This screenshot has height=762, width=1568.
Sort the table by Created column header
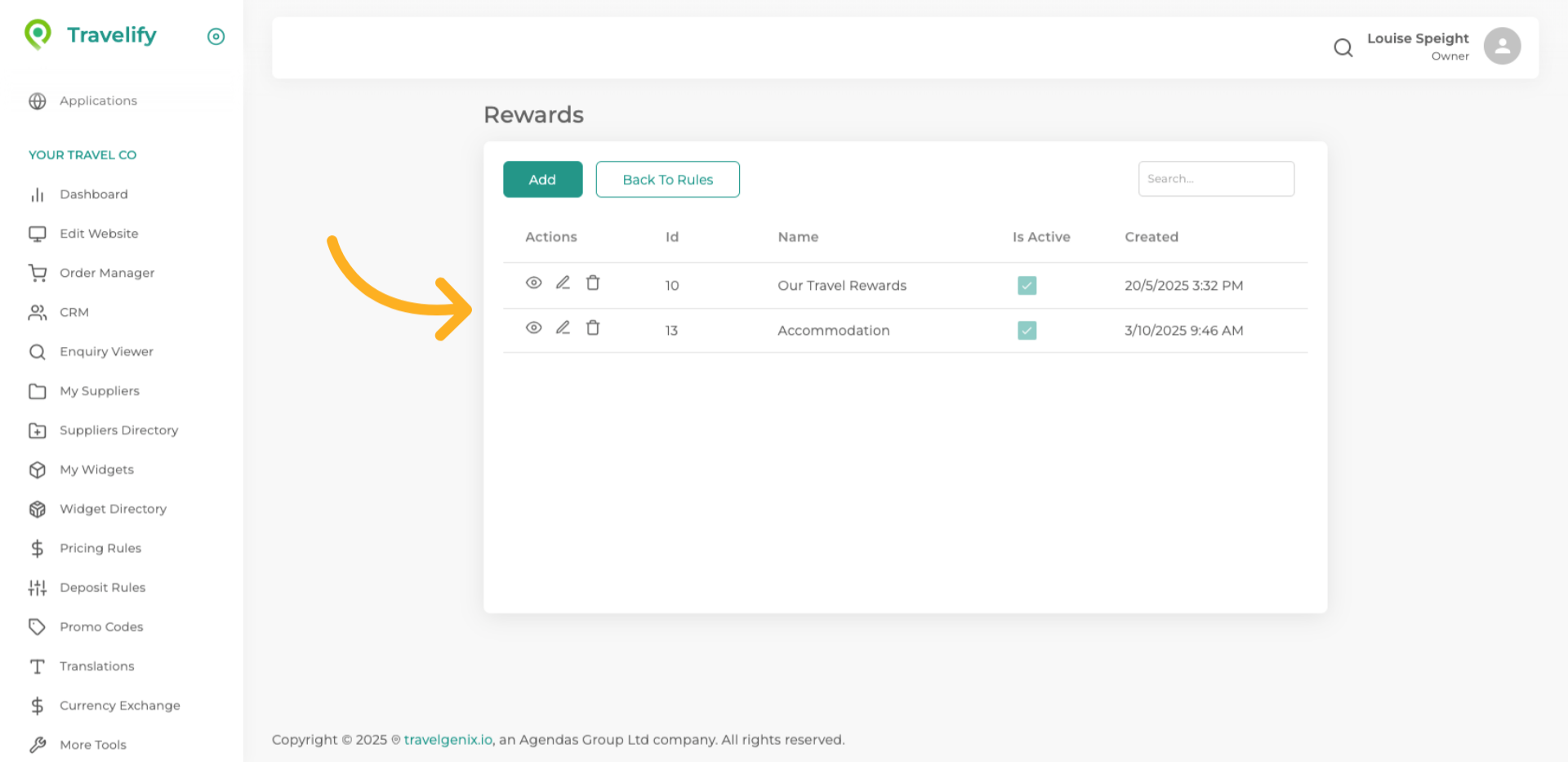pos(1151,237)
